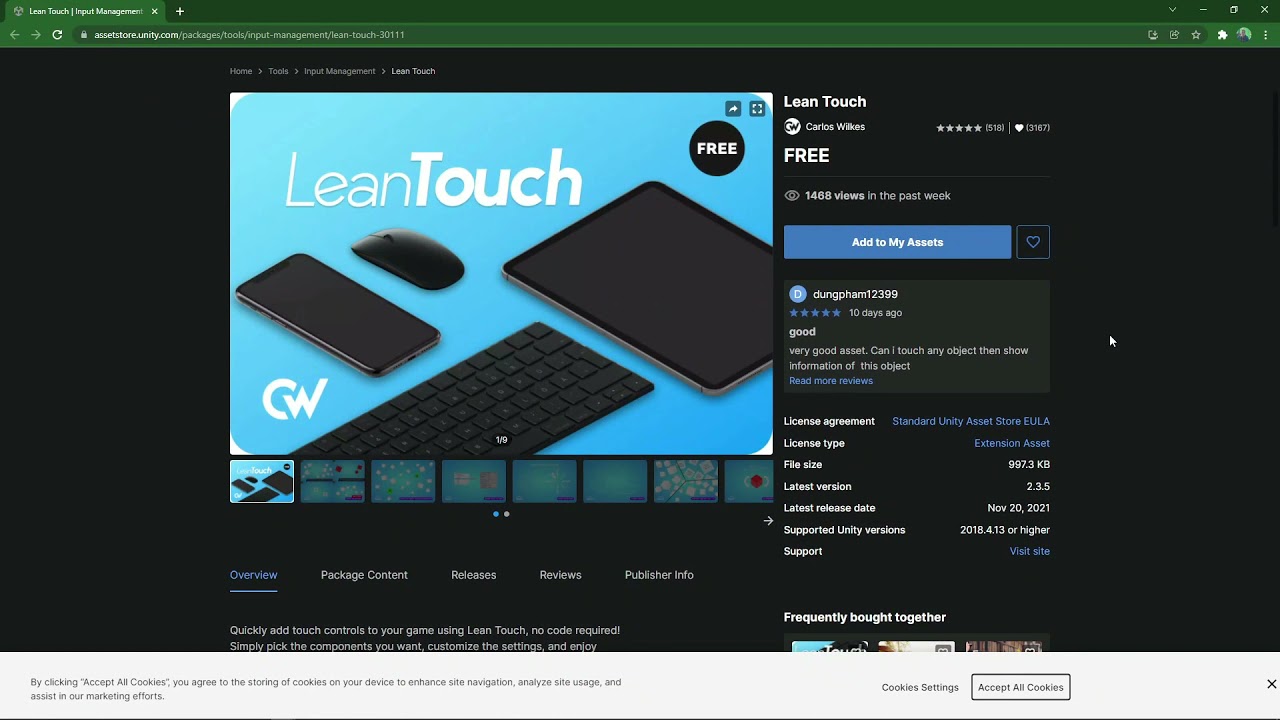Image resolution: width=1280 pixels, height=720 pixels.
Task: Go to Home in the breadcrumb
Action: tap(241, 71)
